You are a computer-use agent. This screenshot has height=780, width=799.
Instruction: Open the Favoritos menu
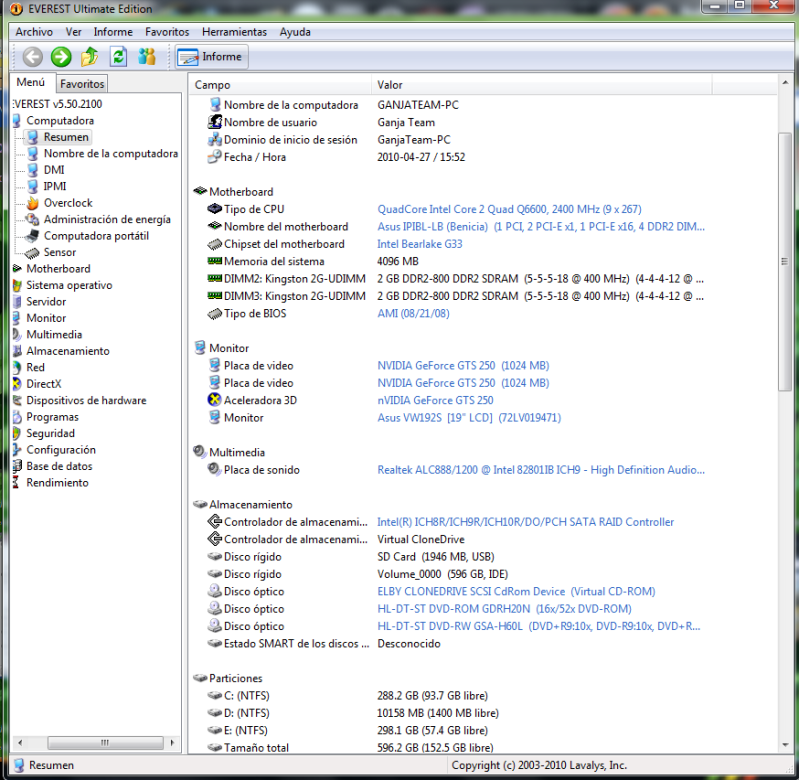pos(167,32)
